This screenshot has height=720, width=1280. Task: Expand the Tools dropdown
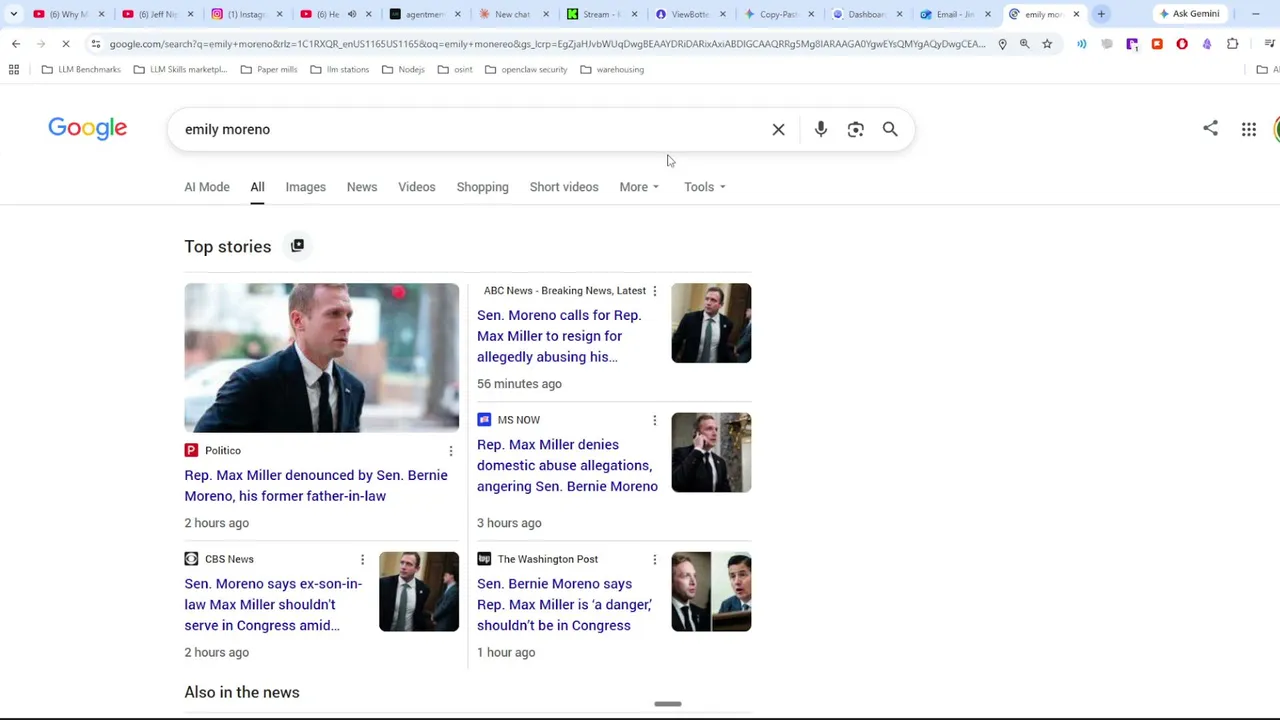(705, 187)
